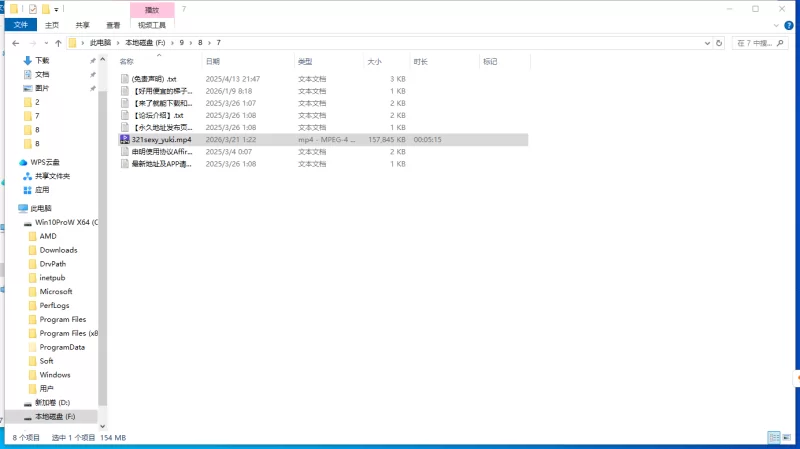Open the help question mark icon
The height and width of the screenshot is (449, 800).
click(x=788, y=25)
